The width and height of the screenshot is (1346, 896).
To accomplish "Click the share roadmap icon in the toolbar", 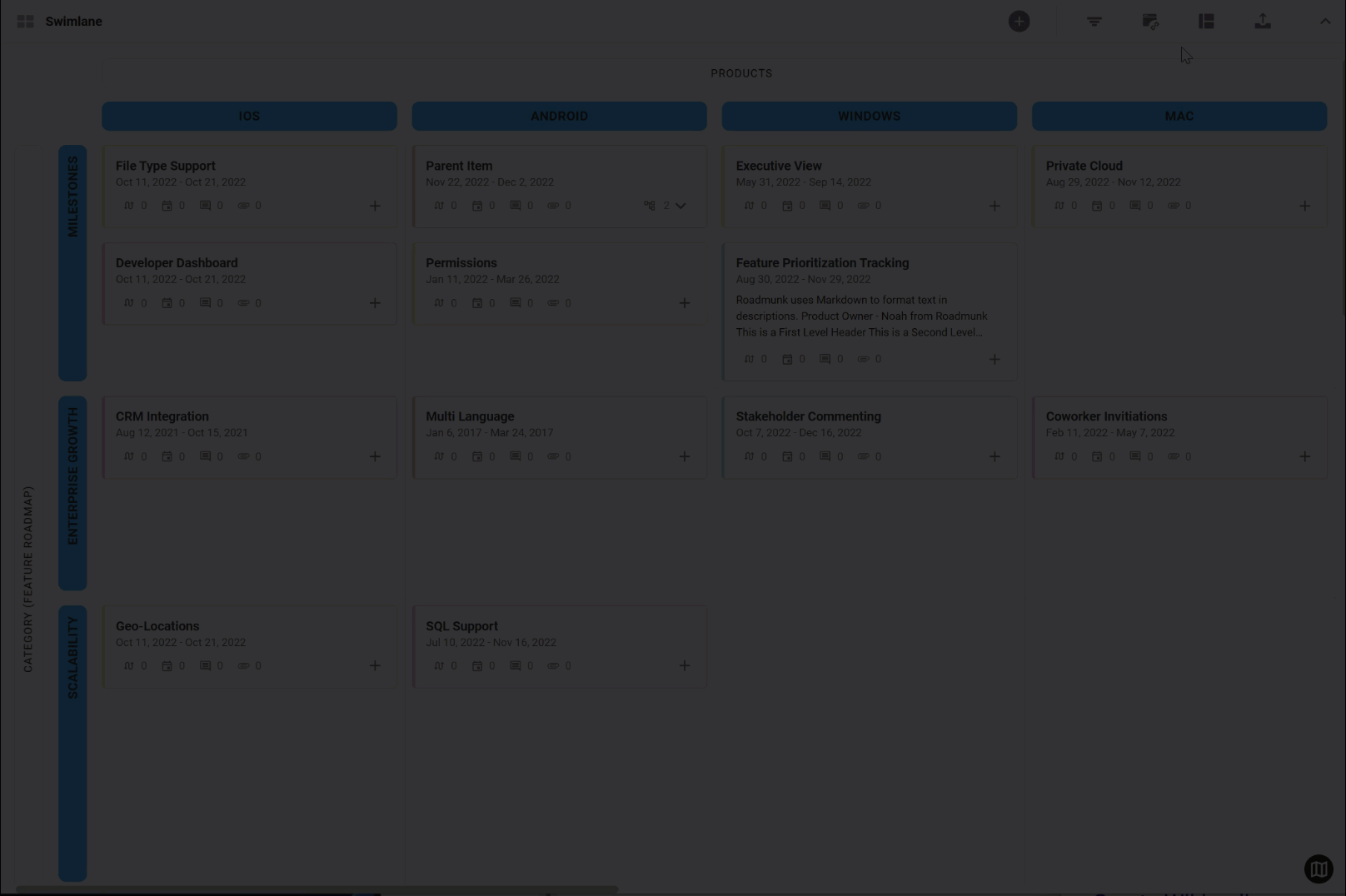I will tap(1150, 21).
